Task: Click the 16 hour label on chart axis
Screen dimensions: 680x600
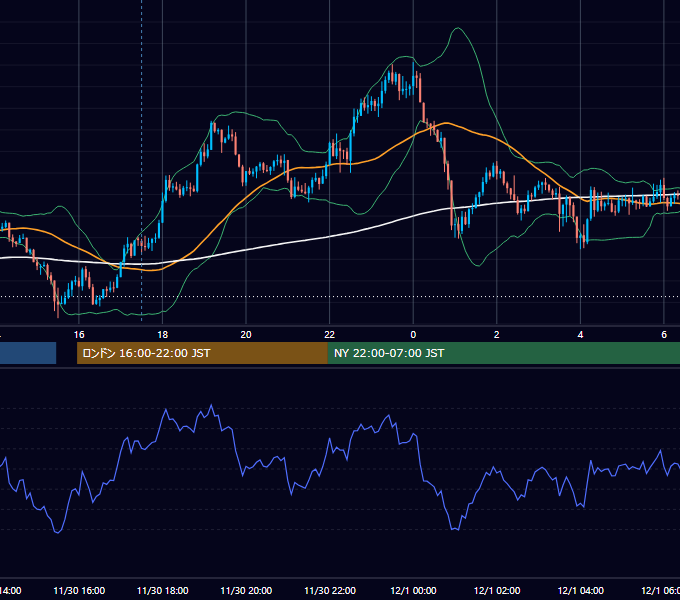Action: click(x=79, y=335)
